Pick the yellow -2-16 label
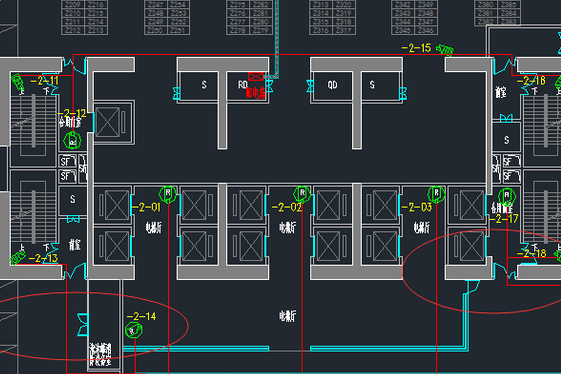Viewport: 561px width, 374px height. pos(531,81)
